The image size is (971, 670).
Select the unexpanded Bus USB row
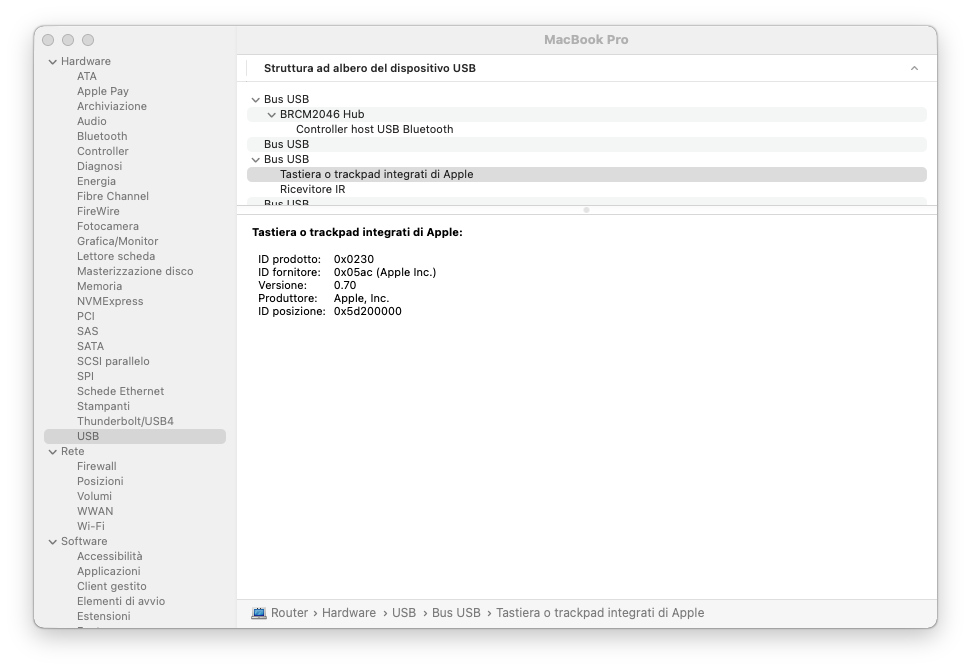click(x=586, y=144)
